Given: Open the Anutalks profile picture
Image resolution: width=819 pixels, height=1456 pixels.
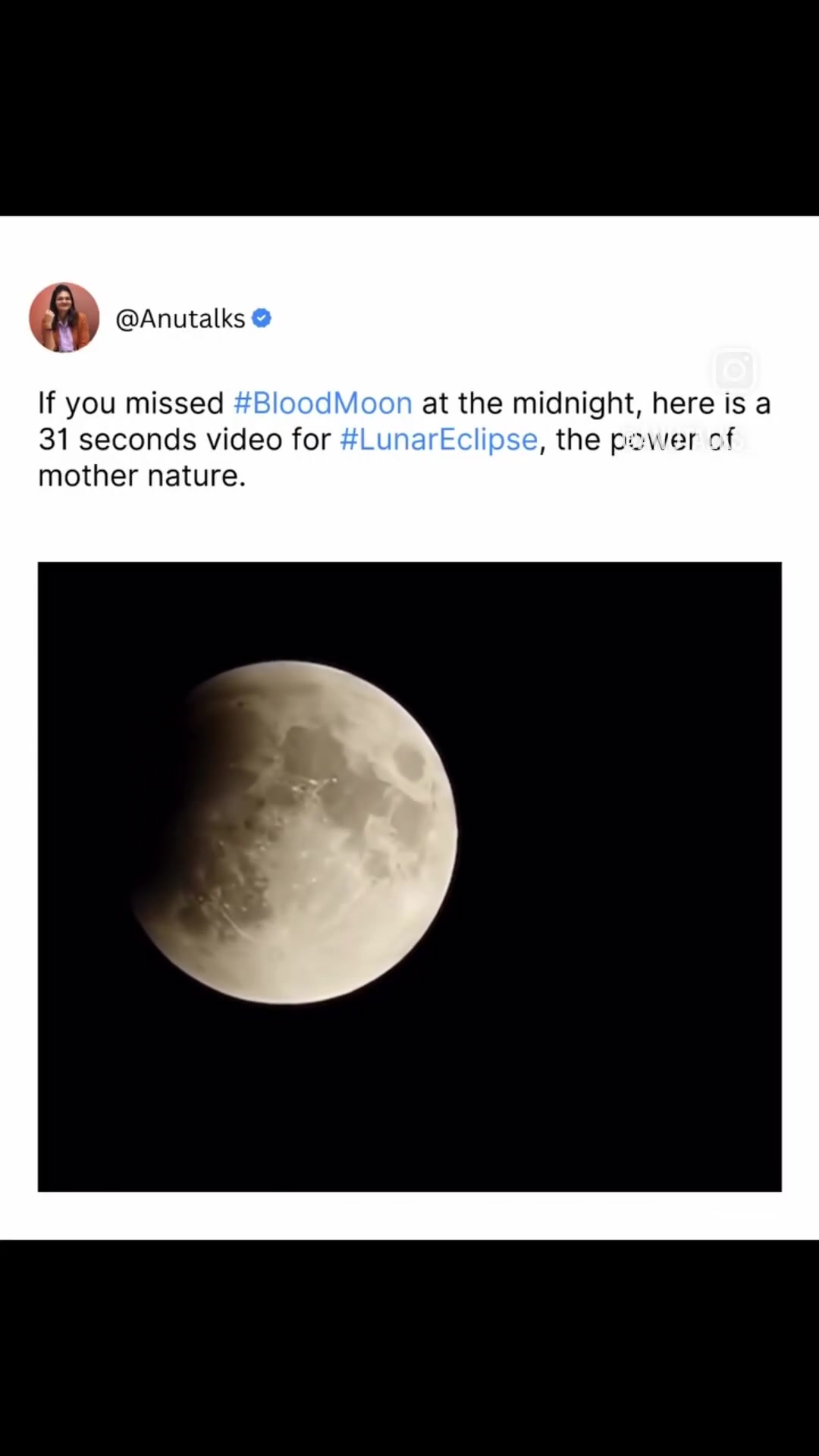Looking at the screenshot, I should click(64, 318).
